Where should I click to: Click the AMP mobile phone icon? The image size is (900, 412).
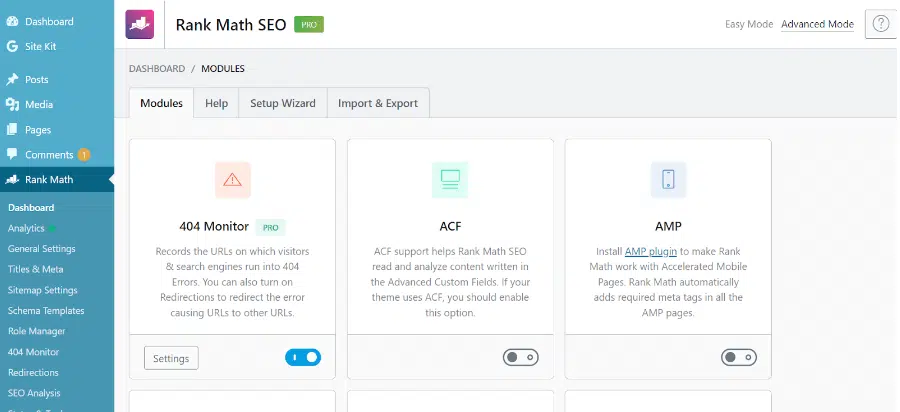point(668,180)
